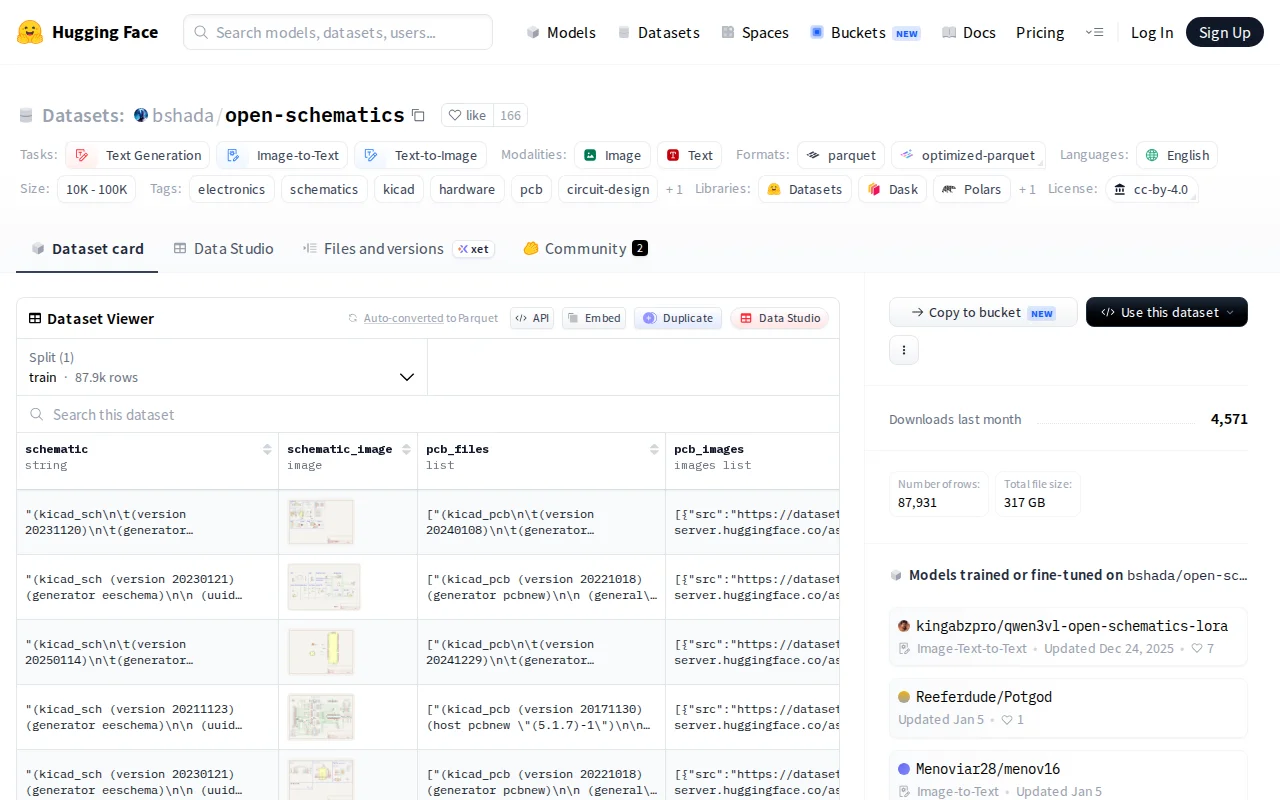
Task: Switch to the Files and versions tab
Action: (398, 248)
